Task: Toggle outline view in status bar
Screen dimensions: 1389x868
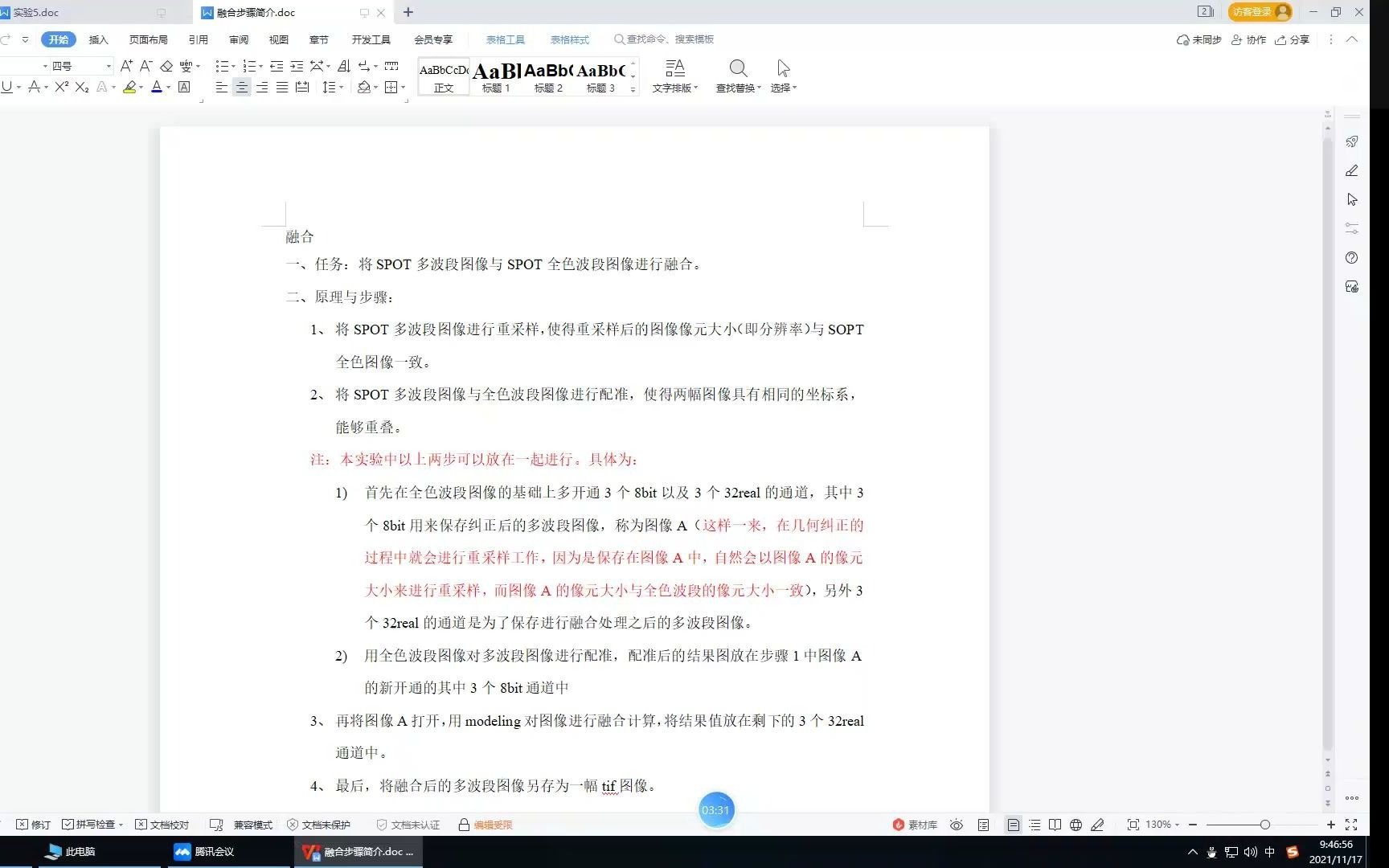Action: coord(1035,825)
